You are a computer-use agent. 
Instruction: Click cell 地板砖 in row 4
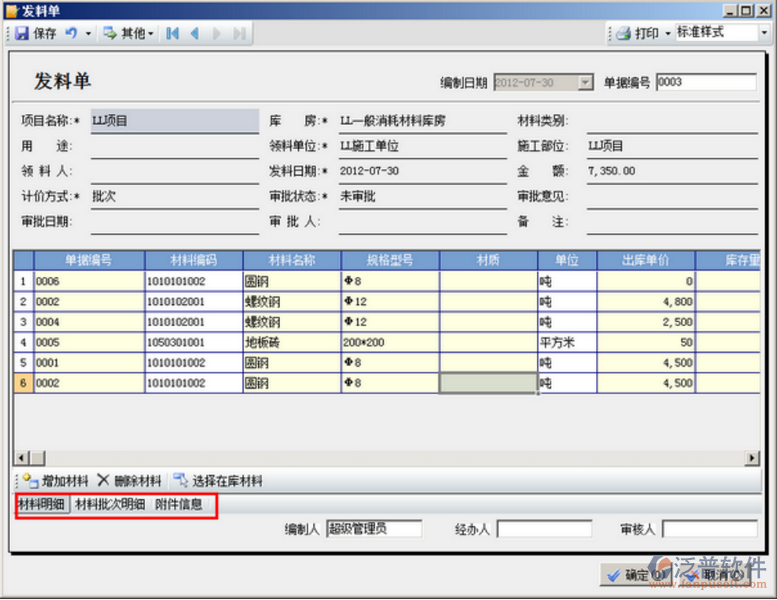click(x=292, y=342)
